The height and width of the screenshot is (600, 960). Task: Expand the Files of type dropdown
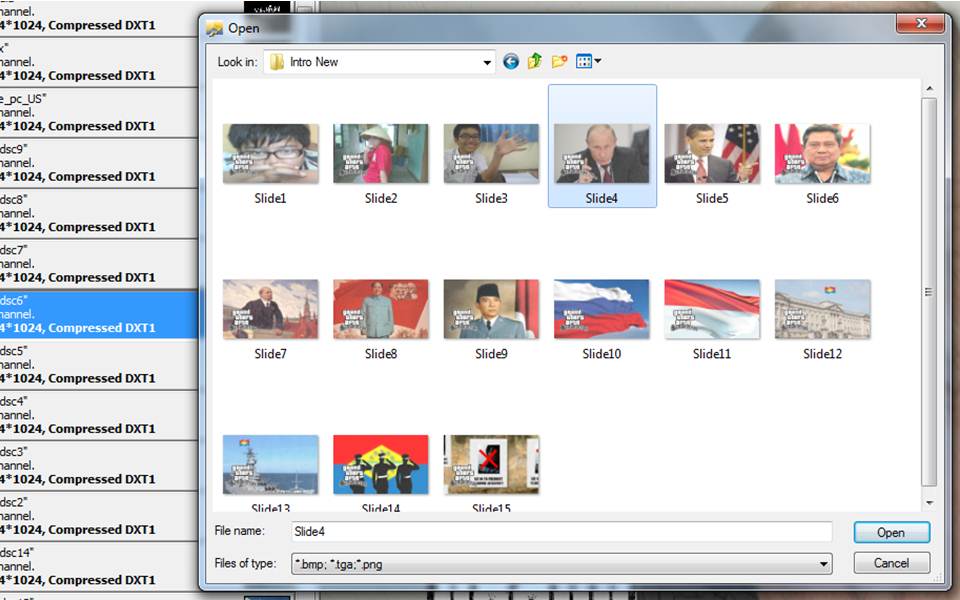(x=824, y=564)
